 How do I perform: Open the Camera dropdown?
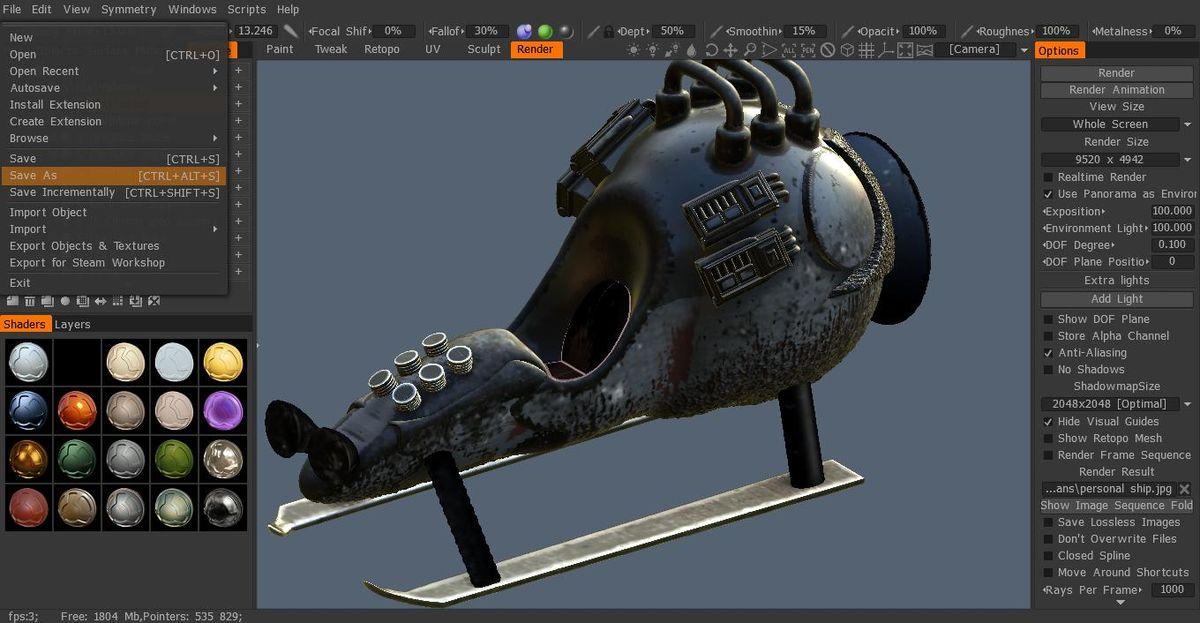tap(986, 50)
